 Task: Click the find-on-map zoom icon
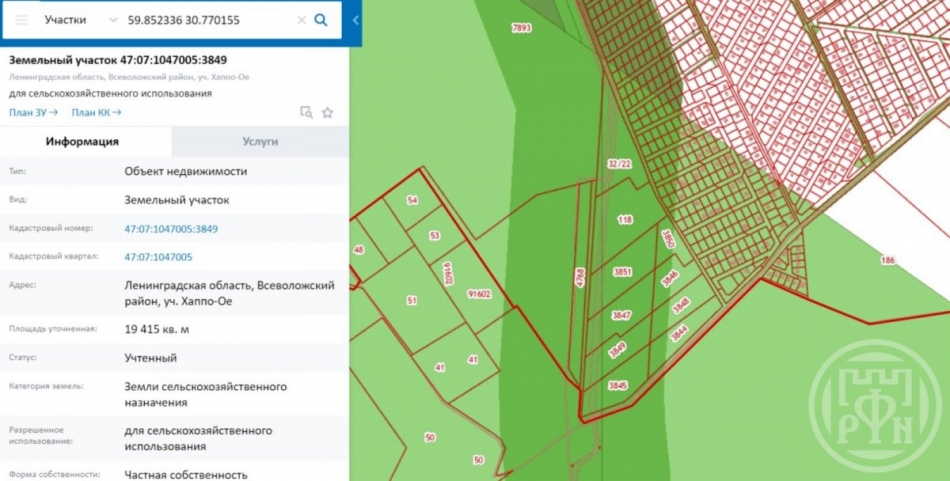[306, 113]
